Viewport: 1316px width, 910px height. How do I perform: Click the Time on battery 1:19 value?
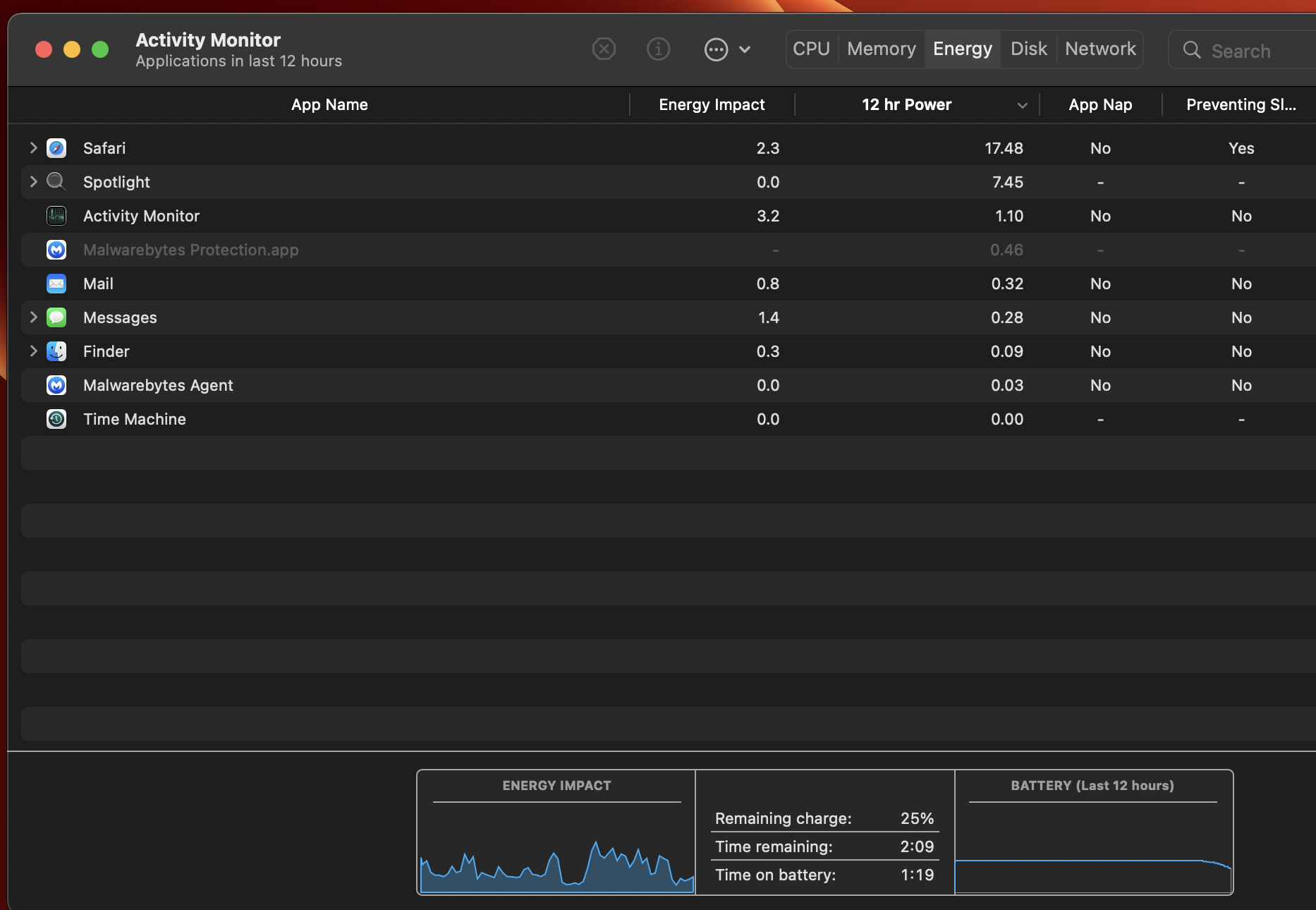tap(918, 875)
